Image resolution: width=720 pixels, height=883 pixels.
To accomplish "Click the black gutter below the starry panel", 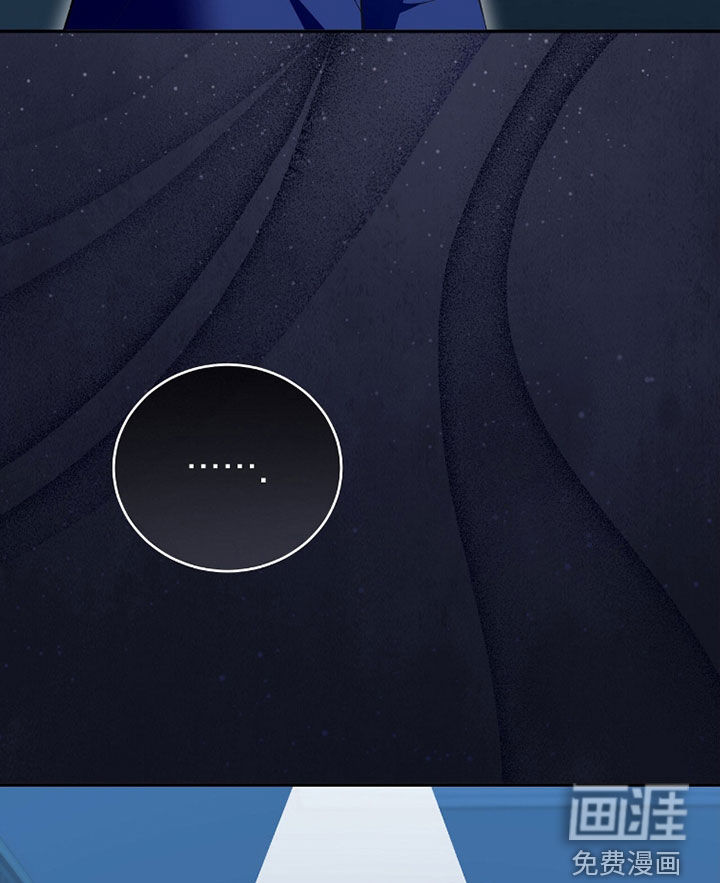I will coord(360,785).
